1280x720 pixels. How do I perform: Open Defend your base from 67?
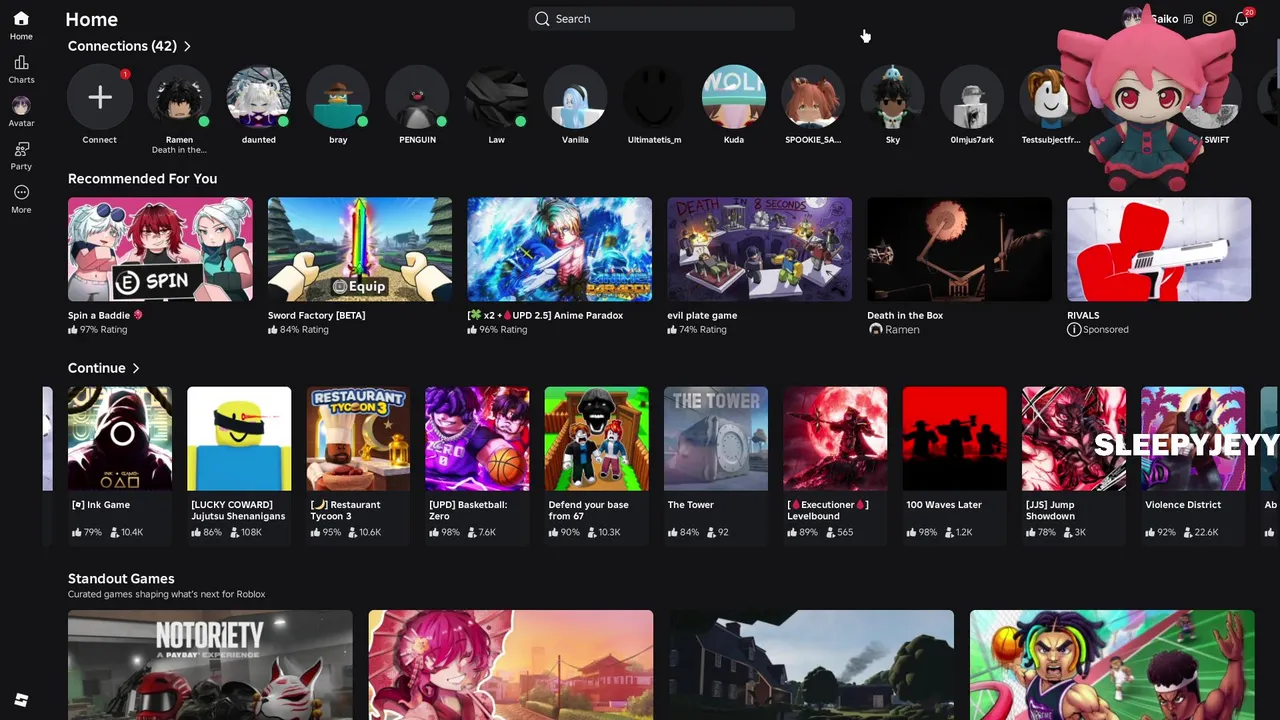[597, 439]
